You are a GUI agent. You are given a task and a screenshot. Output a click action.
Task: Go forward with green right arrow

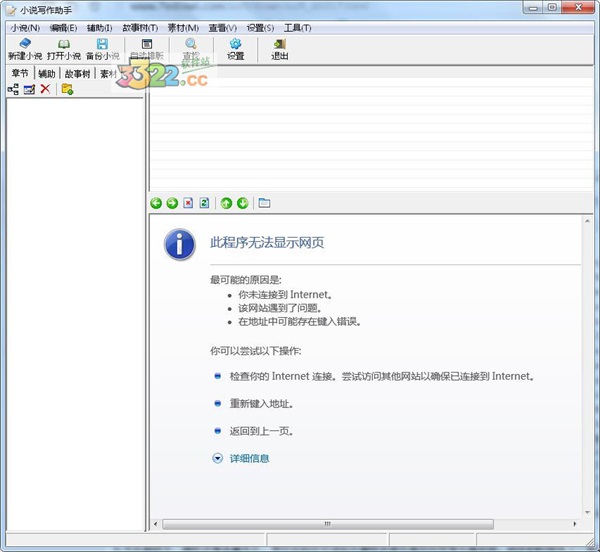(x=172, y=203)
